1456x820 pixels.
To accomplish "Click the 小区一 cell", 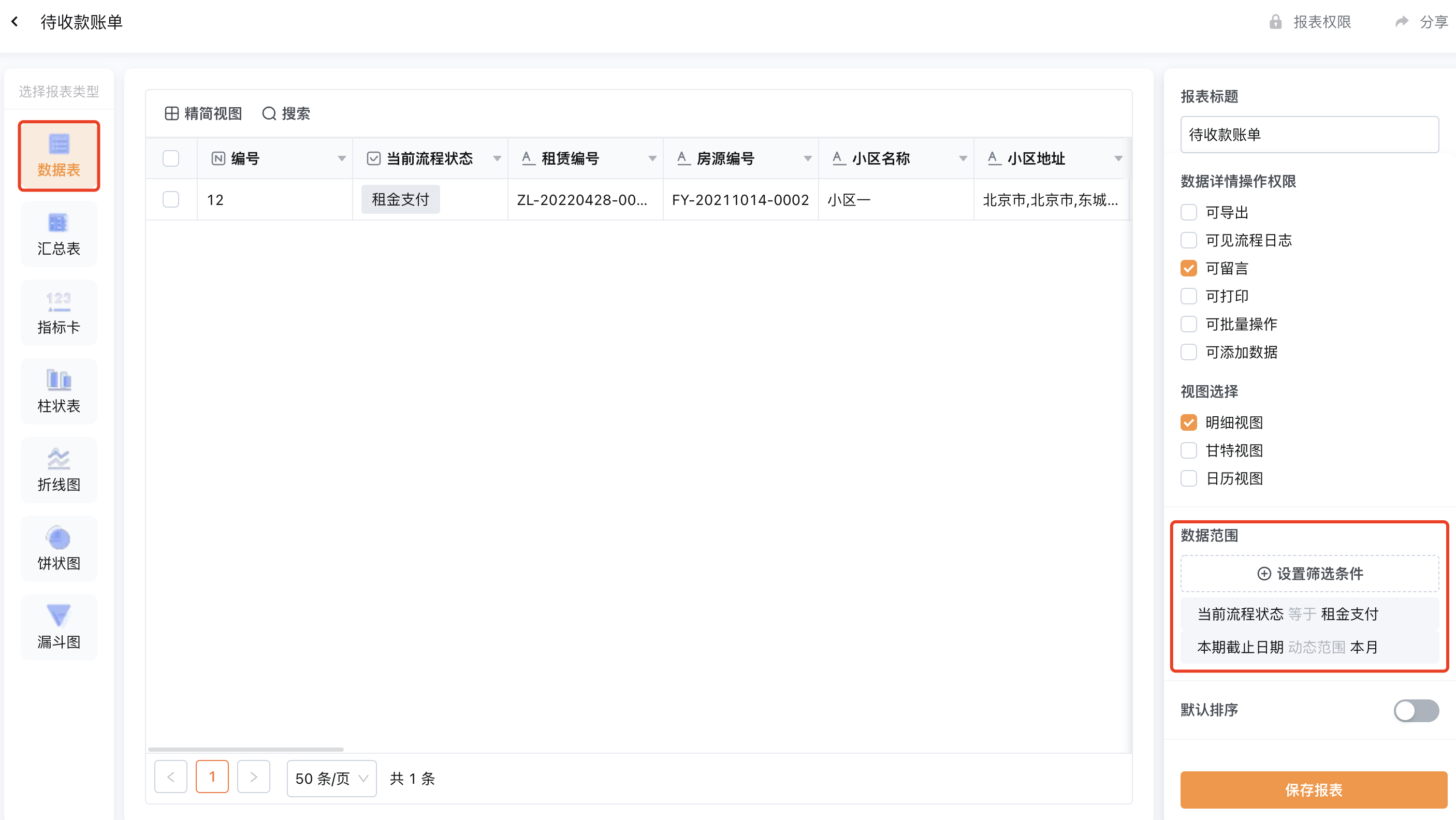I will (x=896, y=199).
